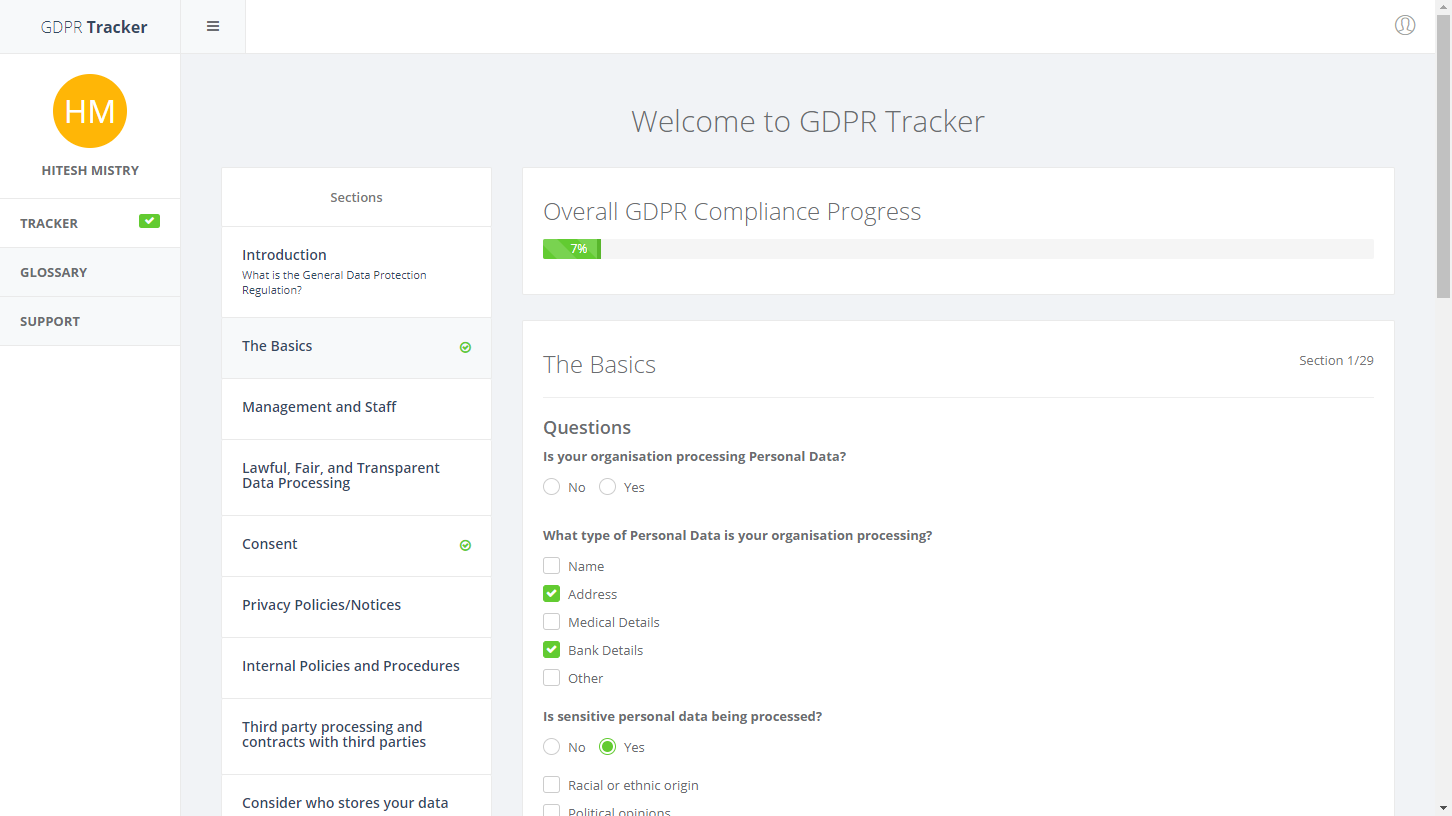Open the hamburger navigation menu
This screenshot has width=1452, height=816.
(212, 25)
